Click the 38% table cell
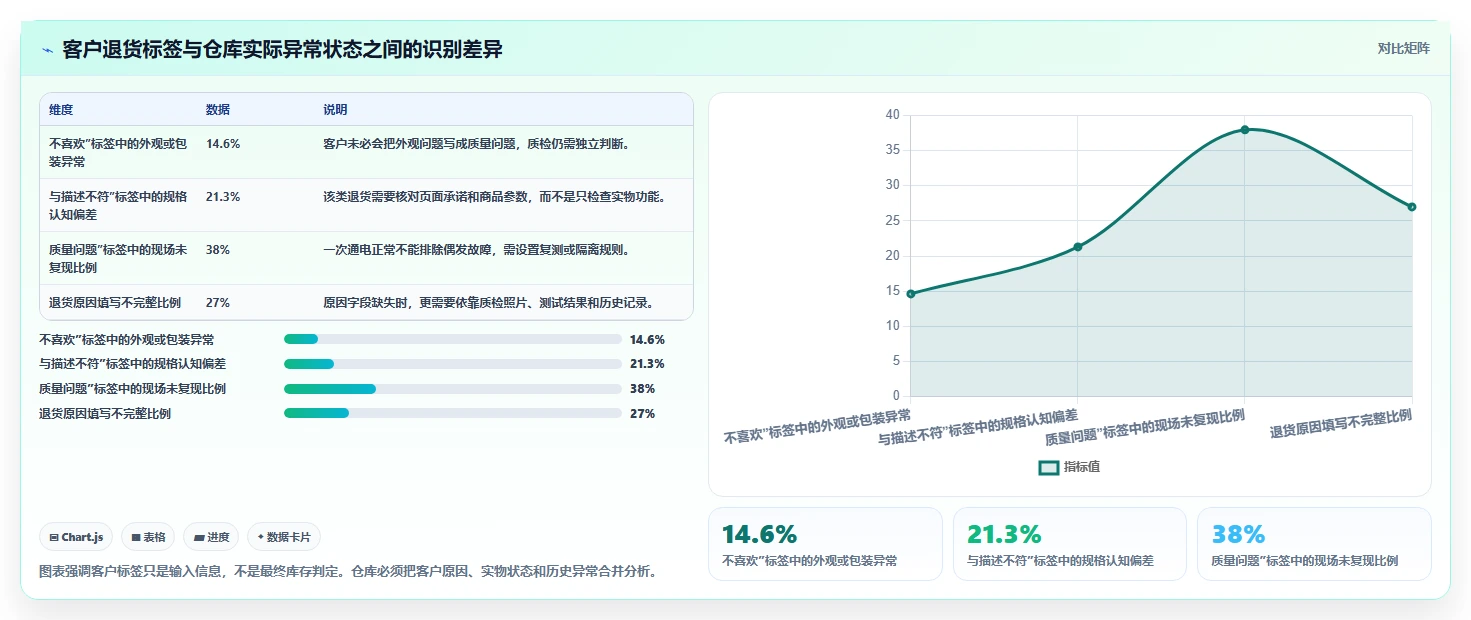The width and height of the screenshot is (1471, 620). click(x=218, y=250)
